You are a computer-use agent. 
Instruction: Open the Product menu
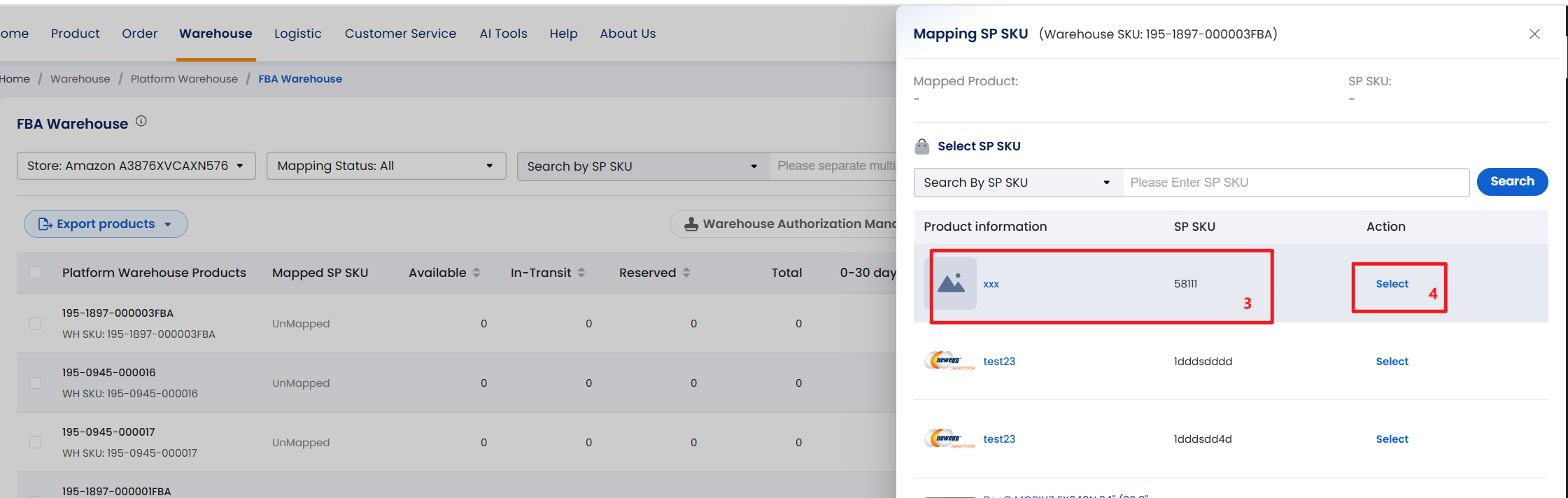point(75,34)
